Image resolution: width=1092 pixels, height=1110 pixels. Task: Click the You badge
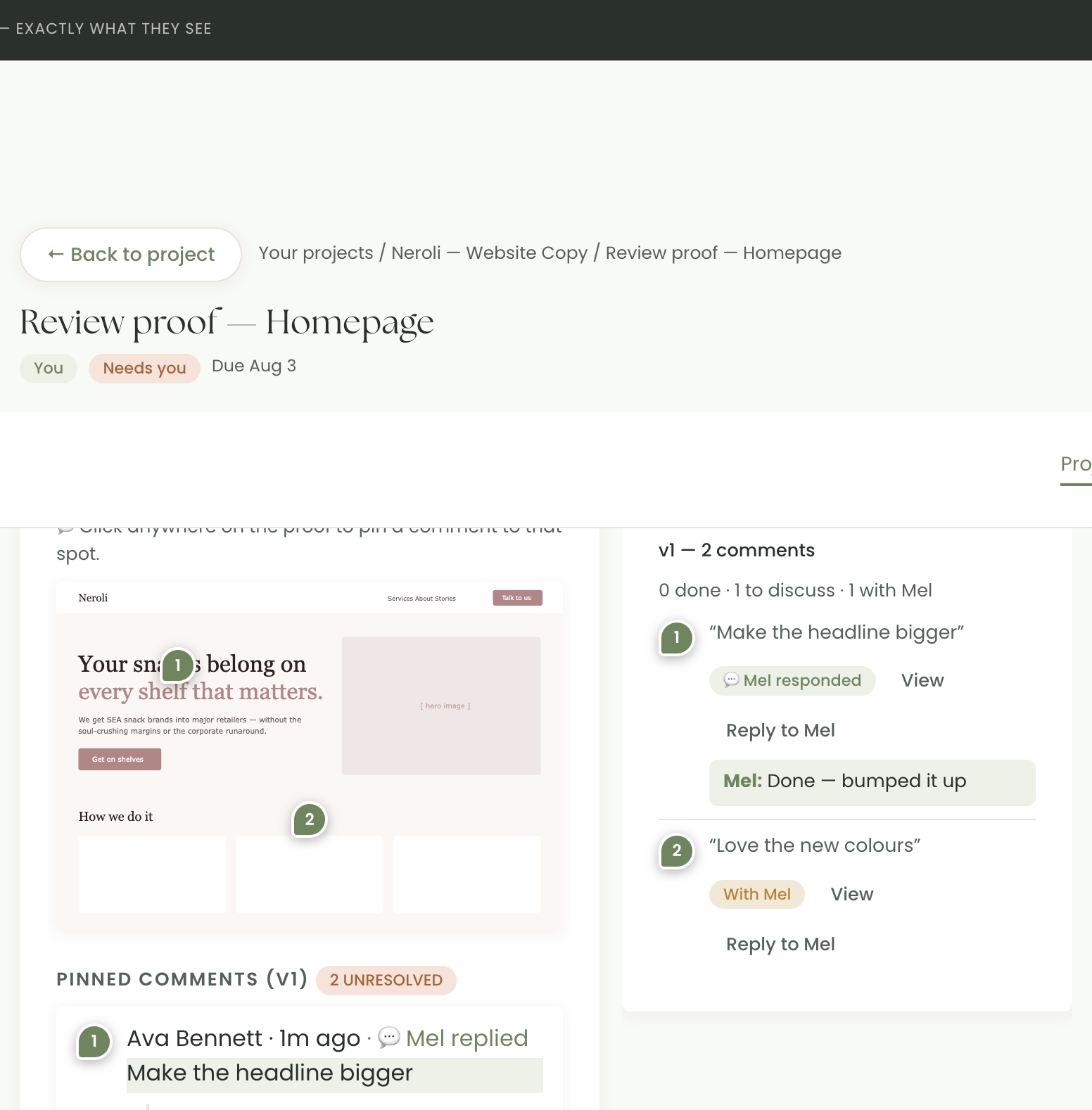(x=49, y=369)
